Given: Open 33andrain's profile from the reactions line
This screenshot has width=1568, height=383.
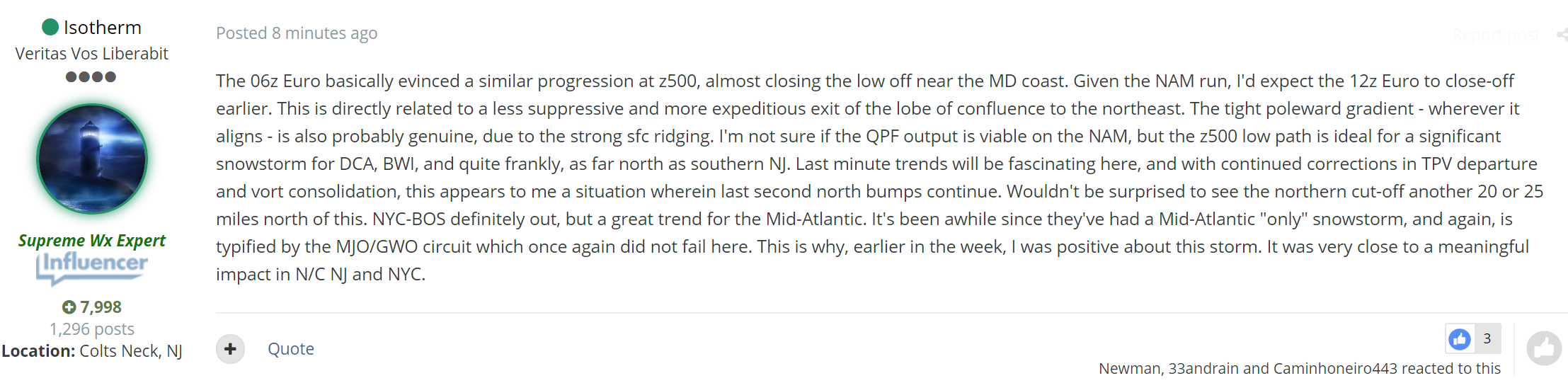Looking at the screenshot, I should point(1203,369).
